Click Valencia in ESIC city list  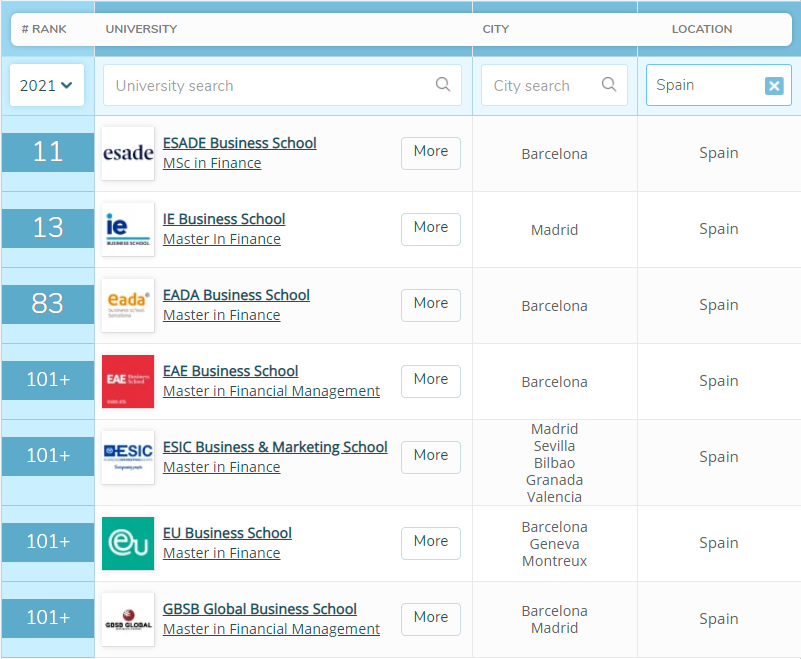554,497
